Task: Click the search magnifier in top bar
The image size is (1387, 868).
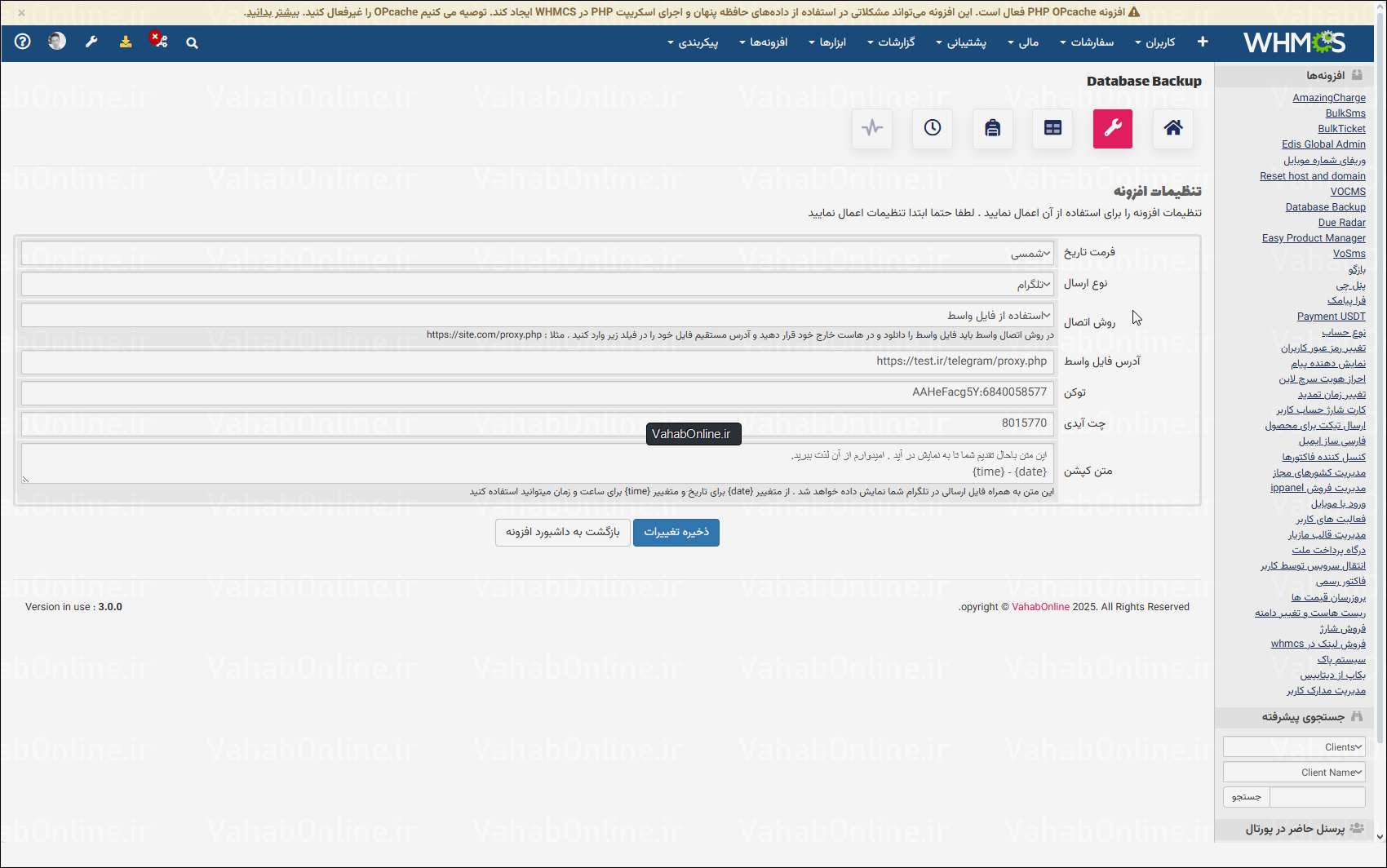Action: (x=192, y=42)
